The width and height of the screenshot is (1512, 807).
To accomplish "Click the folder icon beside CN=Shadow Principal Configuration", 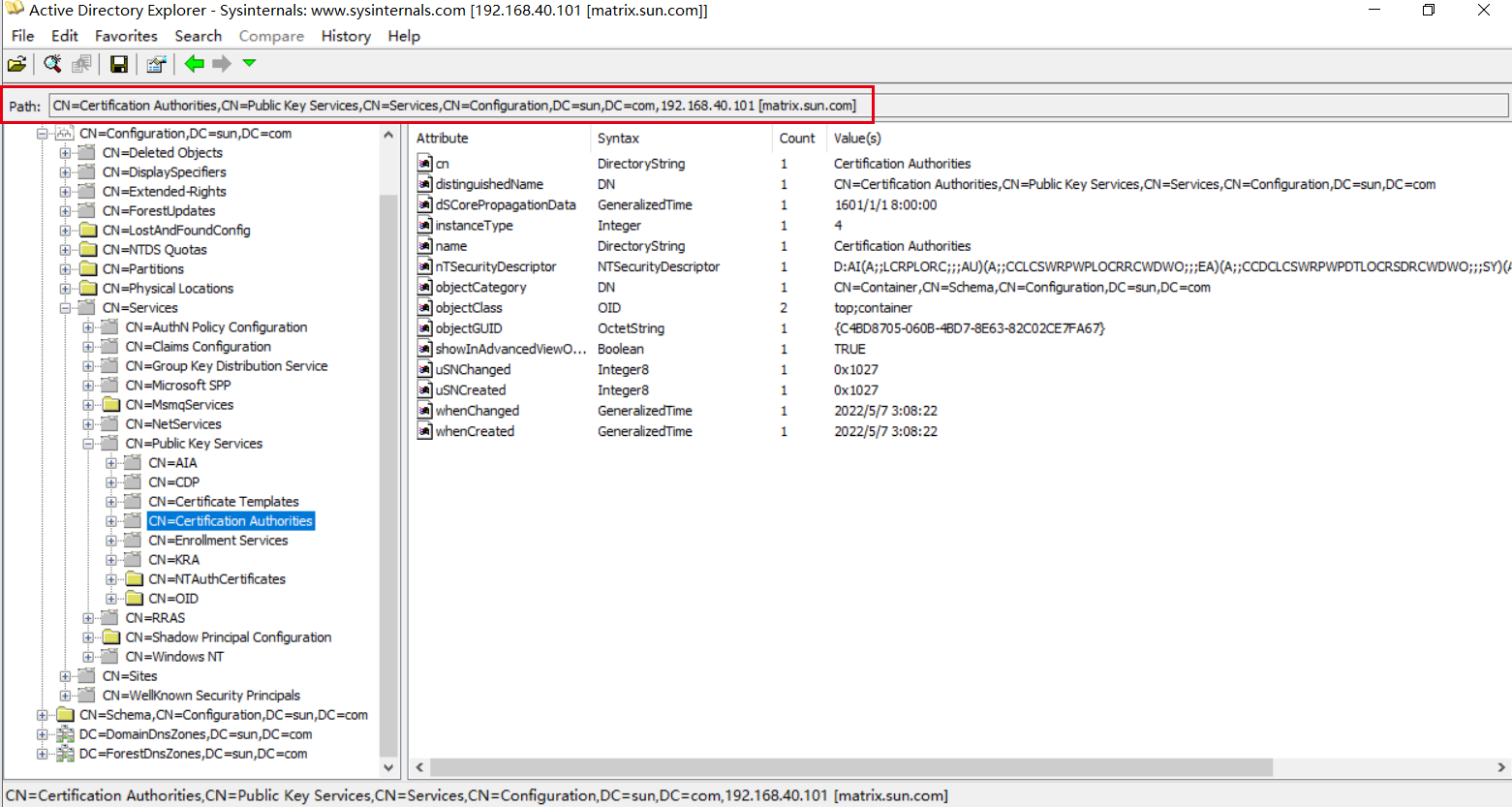I will [x=111, y=637].
